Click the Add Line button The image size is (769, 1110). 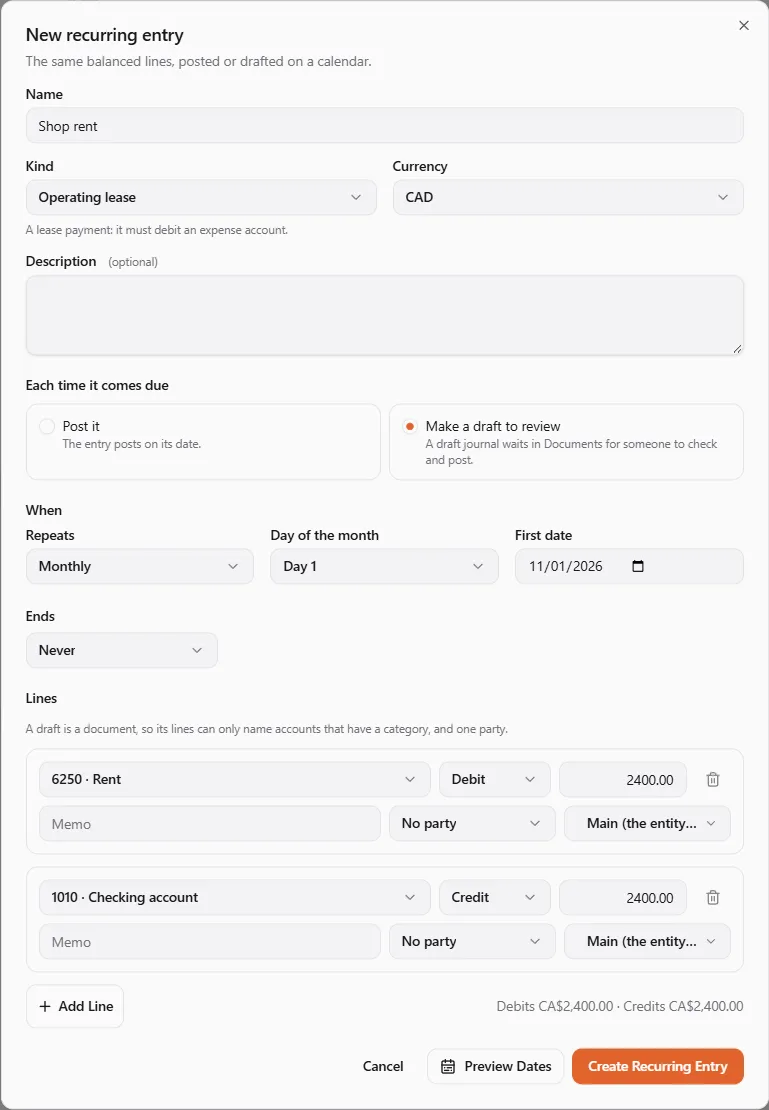(x=75, y=1006)
